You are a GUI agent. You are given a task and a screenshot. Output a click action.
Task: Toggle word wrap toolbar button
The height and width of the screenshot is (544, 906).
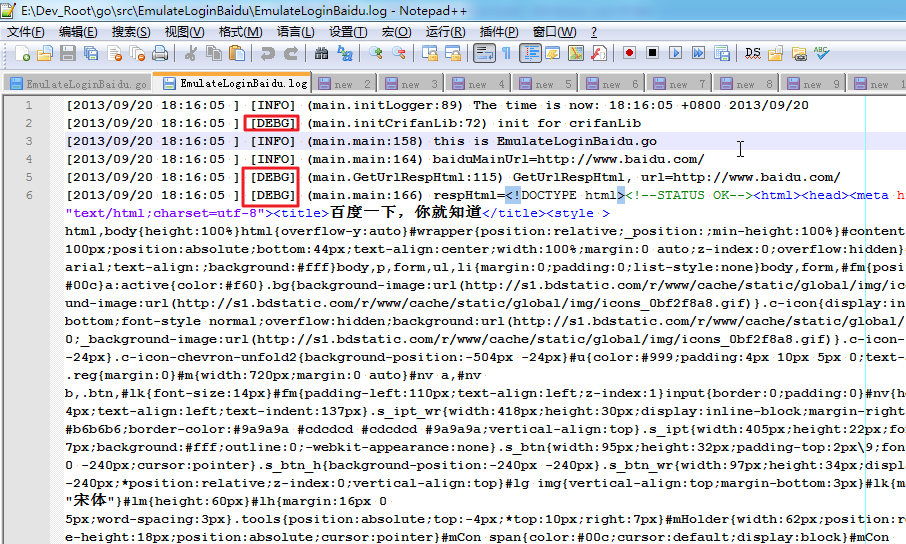pos(484,54)
